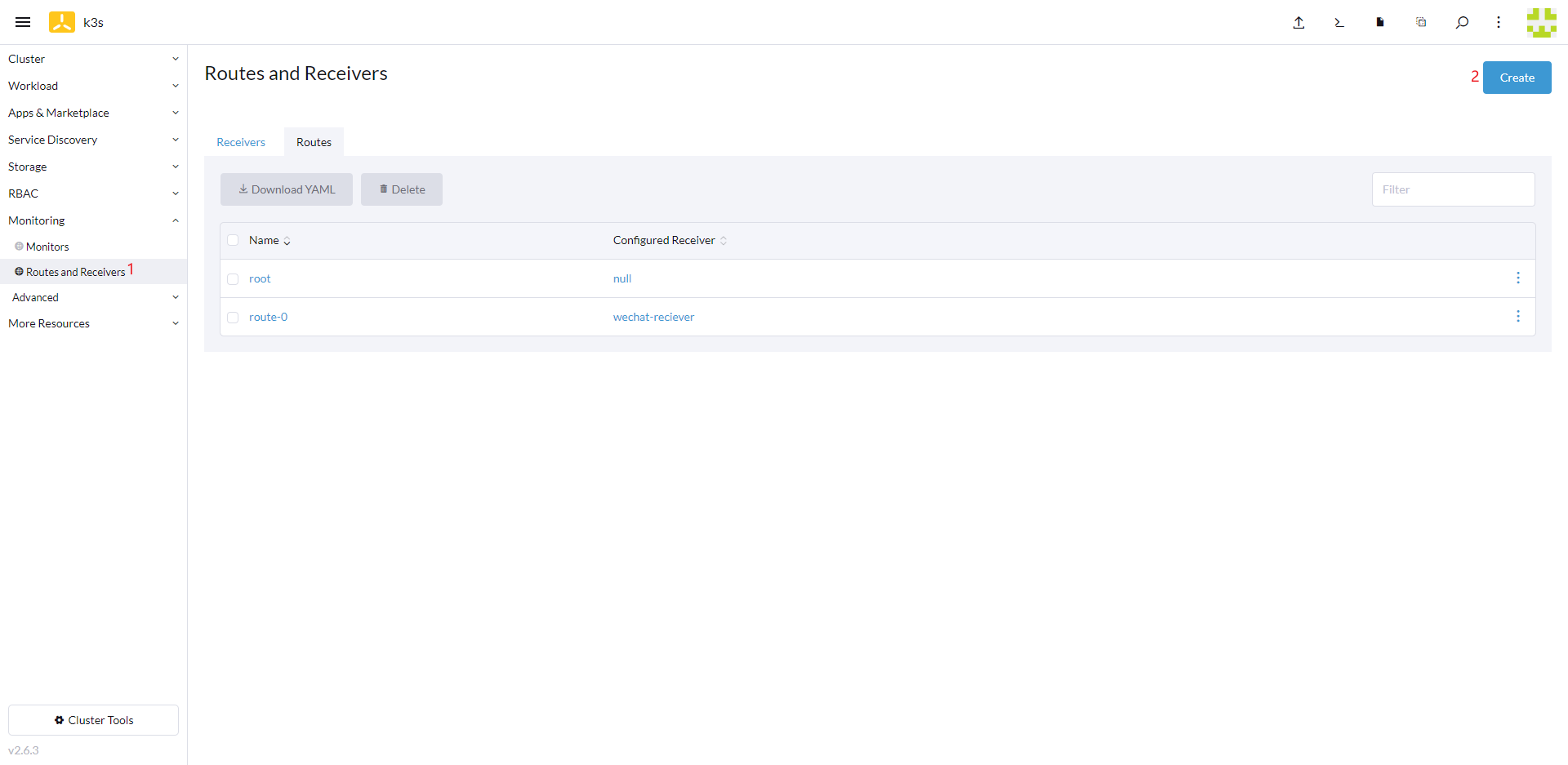Sort by the Configured Receiver column
The height and width of the screenshot is (765, 1568).
coord(670,240)
